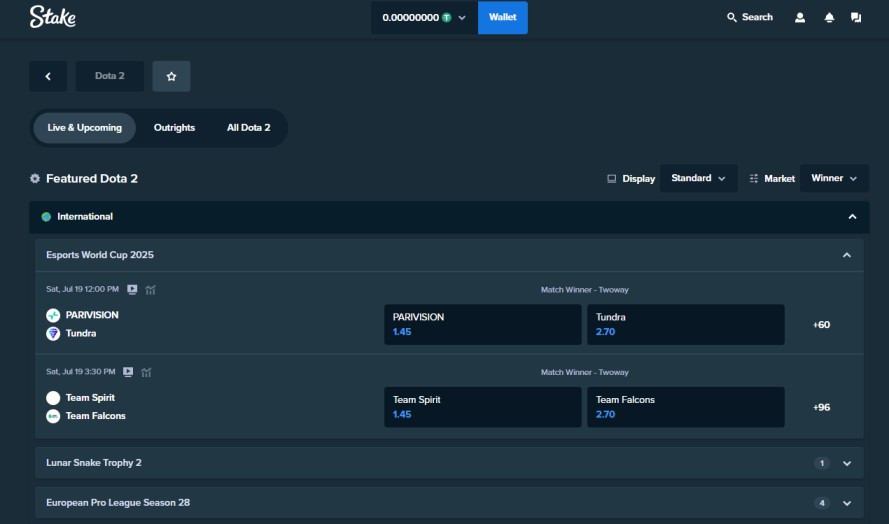Open +96 more markets for Team Spirit match
This screenshot has height=524, width=889.
(x=821, y=407)
